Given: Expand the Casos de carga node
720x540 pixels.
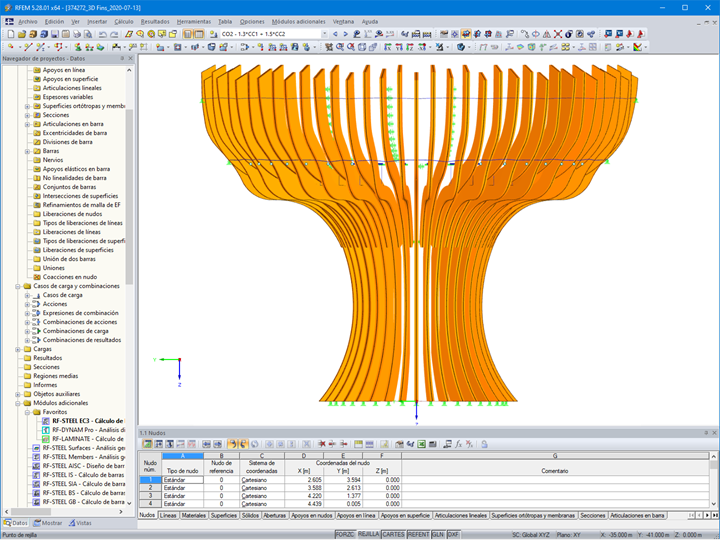Looking at the screenshot, I should 27,295.
